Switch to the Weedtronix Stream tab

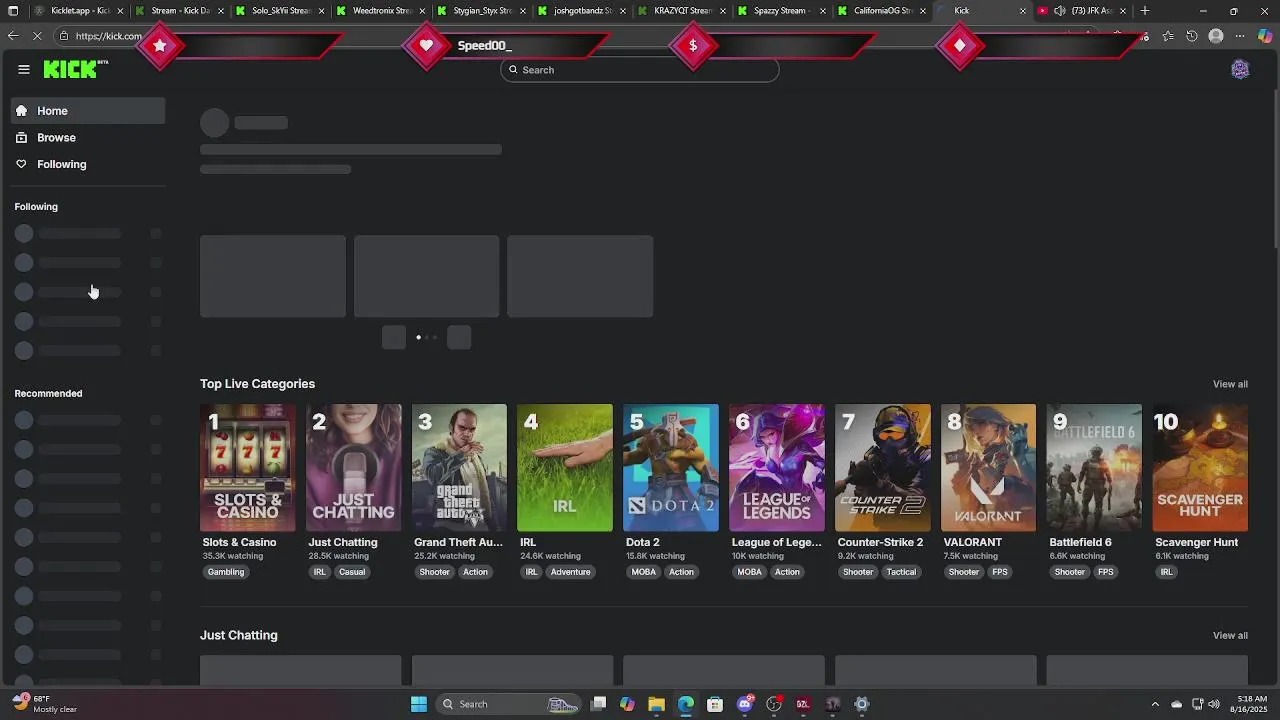click(x=379, y=11)
